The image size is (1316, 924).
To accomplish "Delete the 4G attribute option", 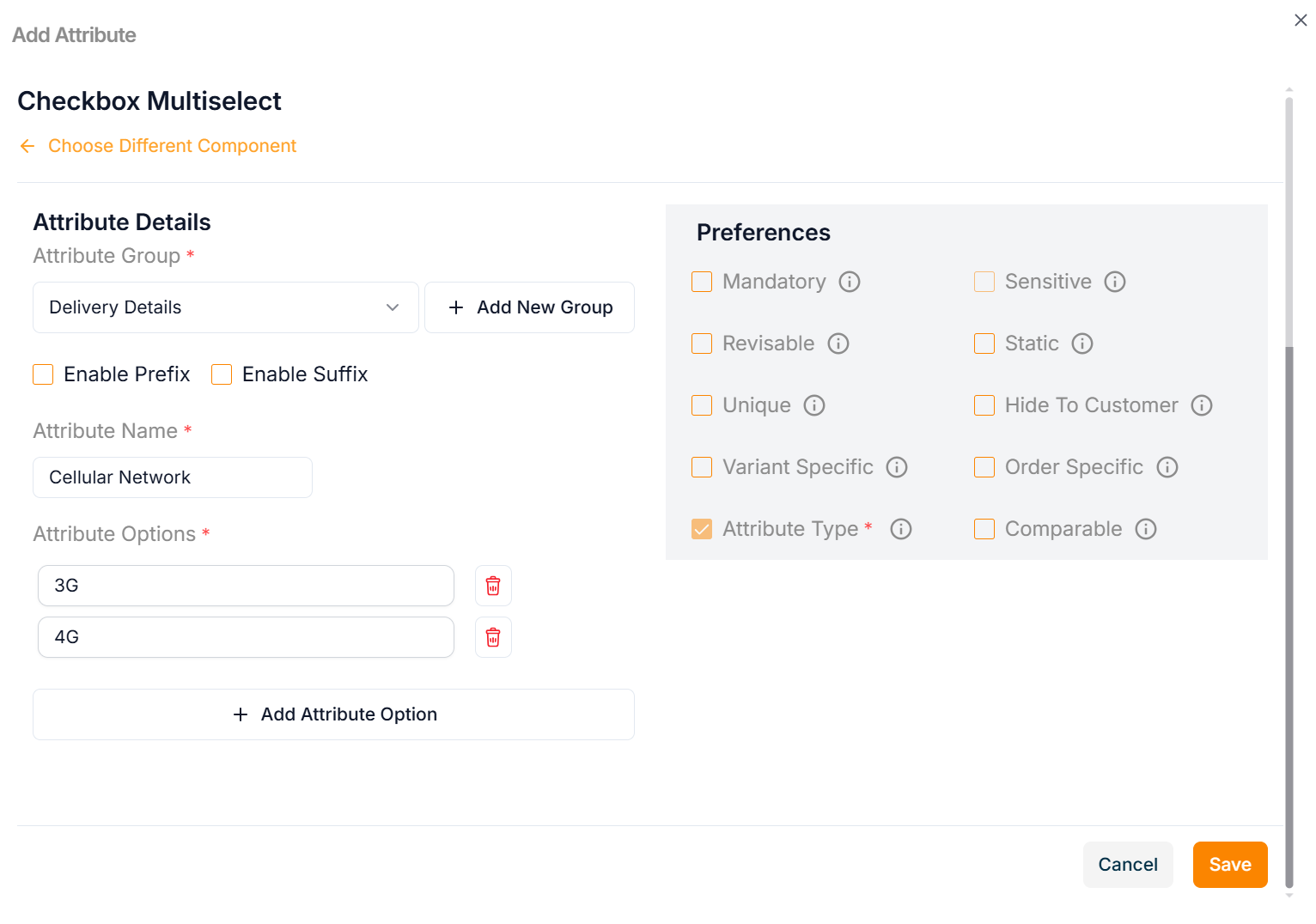I will (493, 637).
